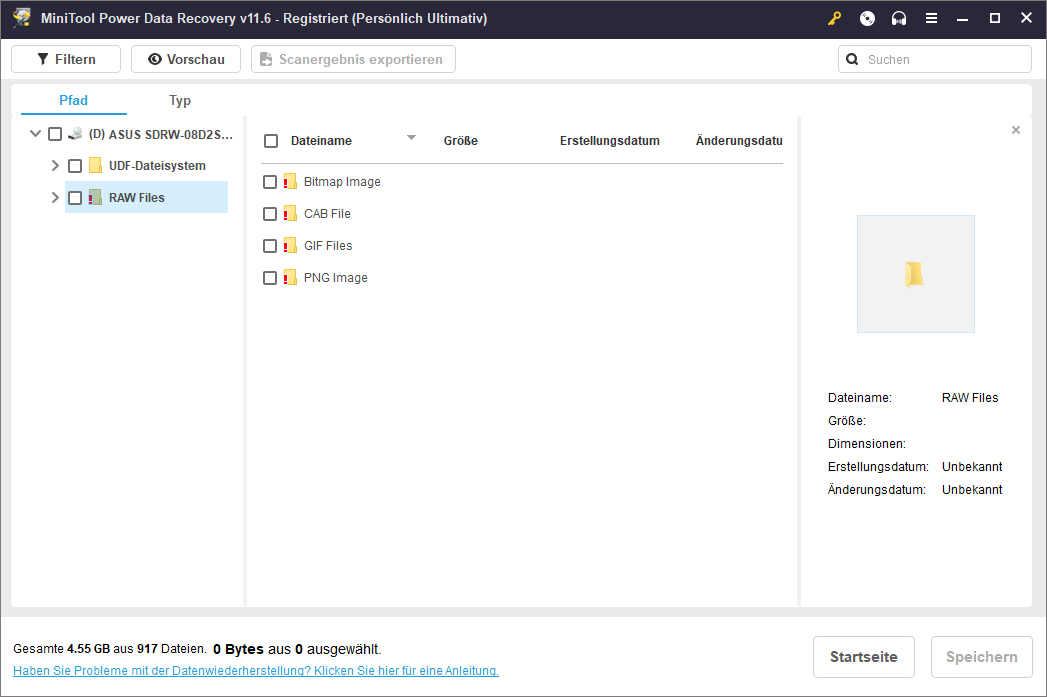Enable the PNG Image checkbox
The height and width of the screenshot is (697, 1047).
pyautogui.click(x=270, y=278)
